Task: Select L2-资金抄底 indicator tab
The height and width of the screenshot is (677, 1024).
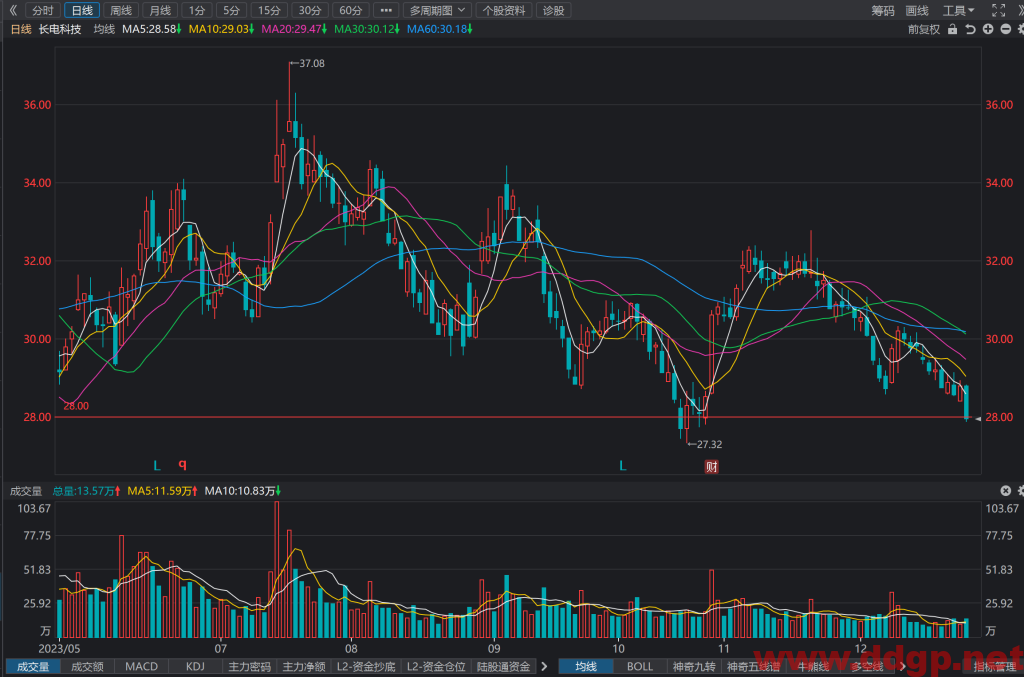Action: 366,667
